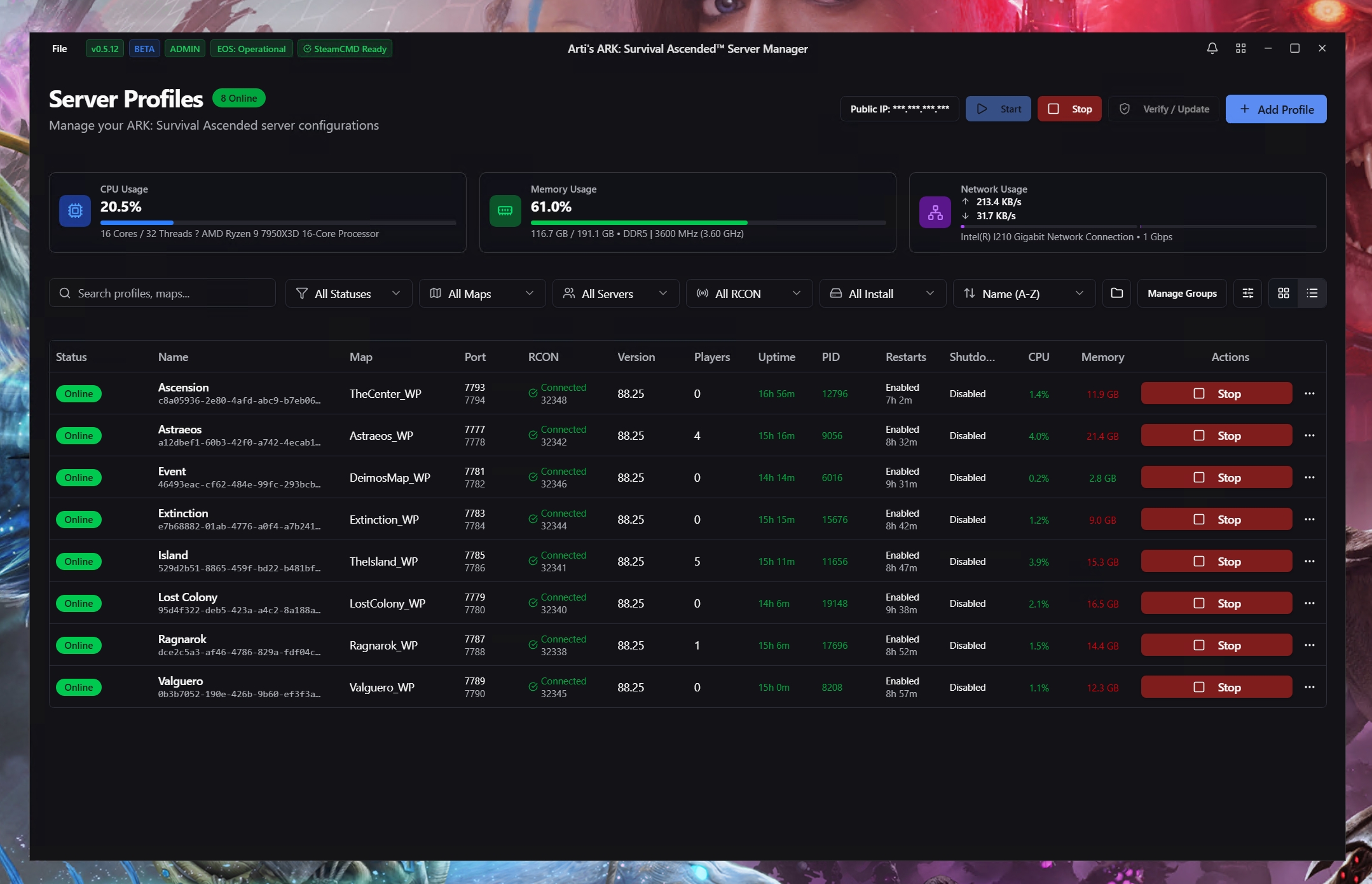Expand the All Maps filter dropdown
1372x884 pixels.
pos(482,293)
